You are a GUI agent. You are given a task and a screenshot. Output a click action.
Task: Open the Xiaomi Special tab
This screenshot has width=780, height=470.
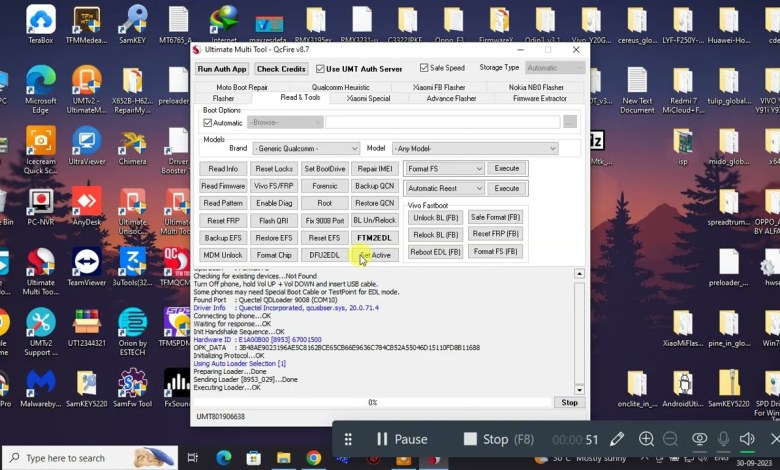click(368, 98)
